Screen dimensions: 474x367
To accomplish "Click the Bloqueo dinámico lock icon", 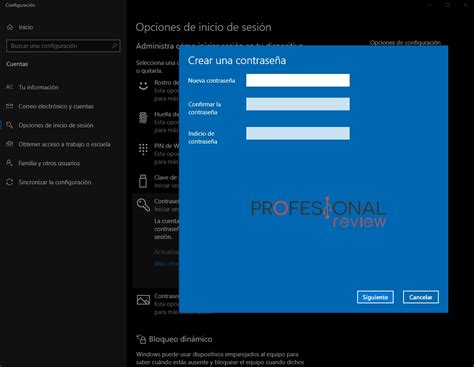I will pyautogui.click(x=141, y=339).
